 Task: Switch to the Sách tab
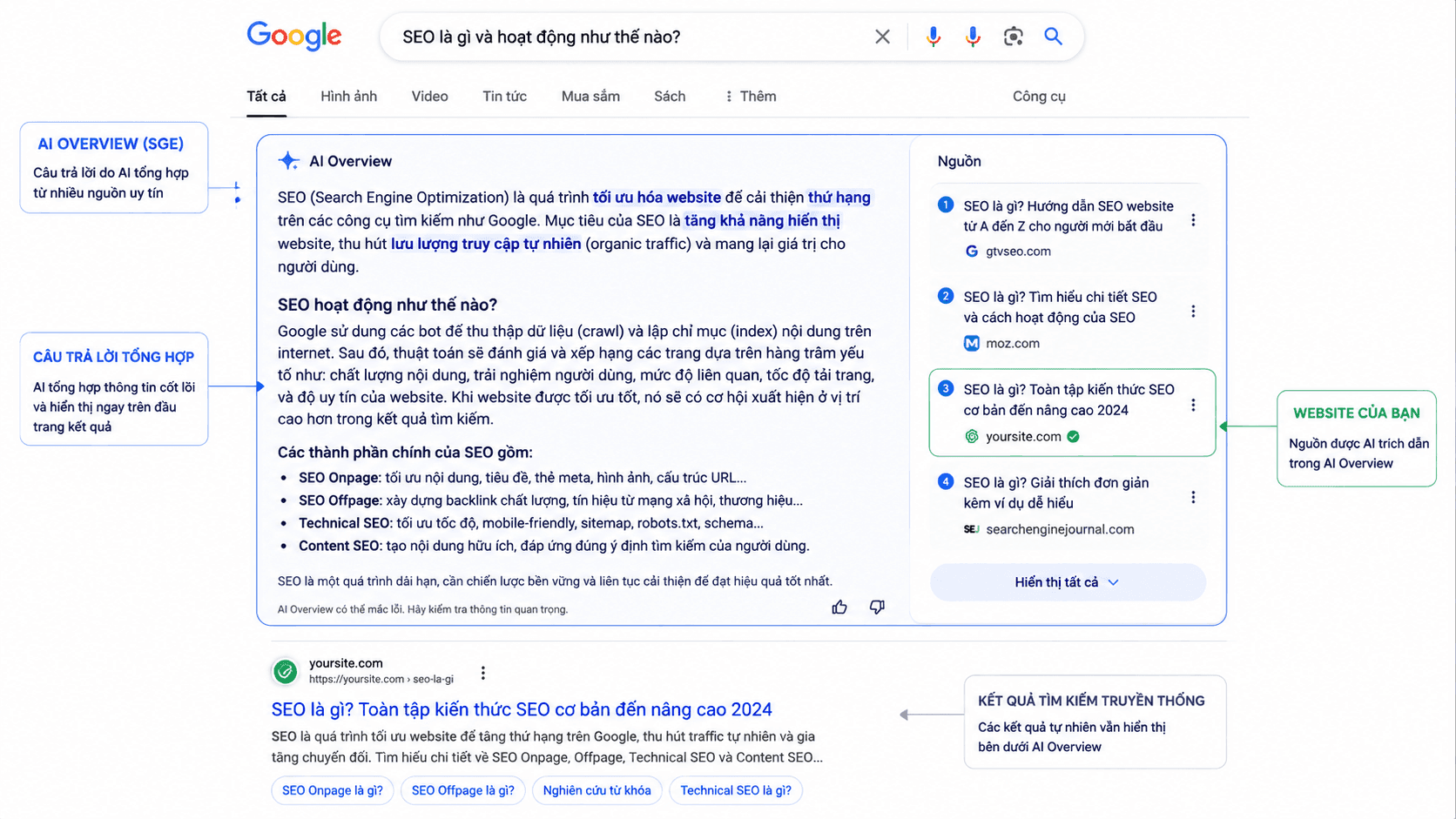coord(670,97)
